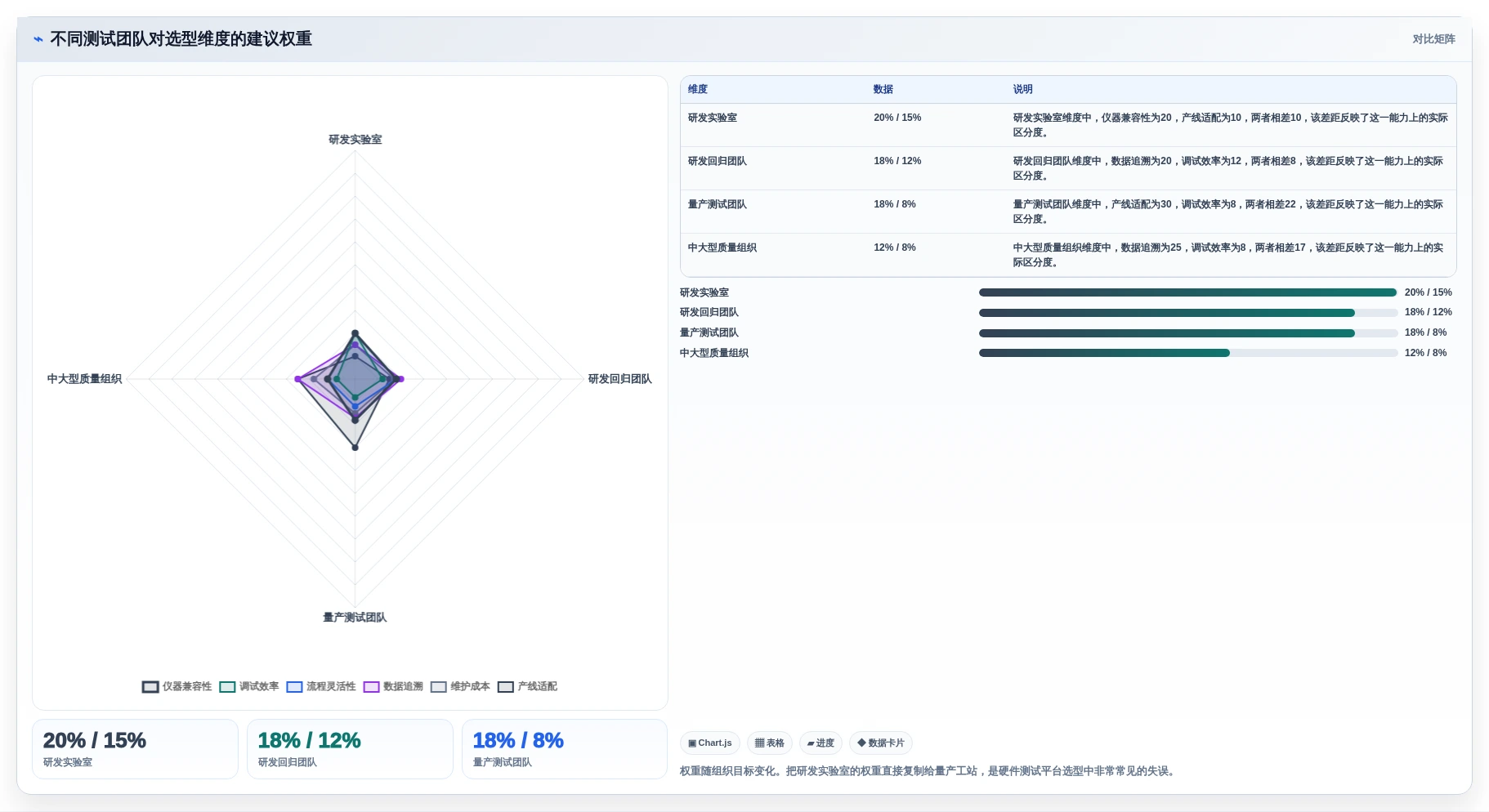Click the 研发回归团队 radar axis label
This screenshot has width=1489, height=812.
pyautogui.click(x=620, y=379)
